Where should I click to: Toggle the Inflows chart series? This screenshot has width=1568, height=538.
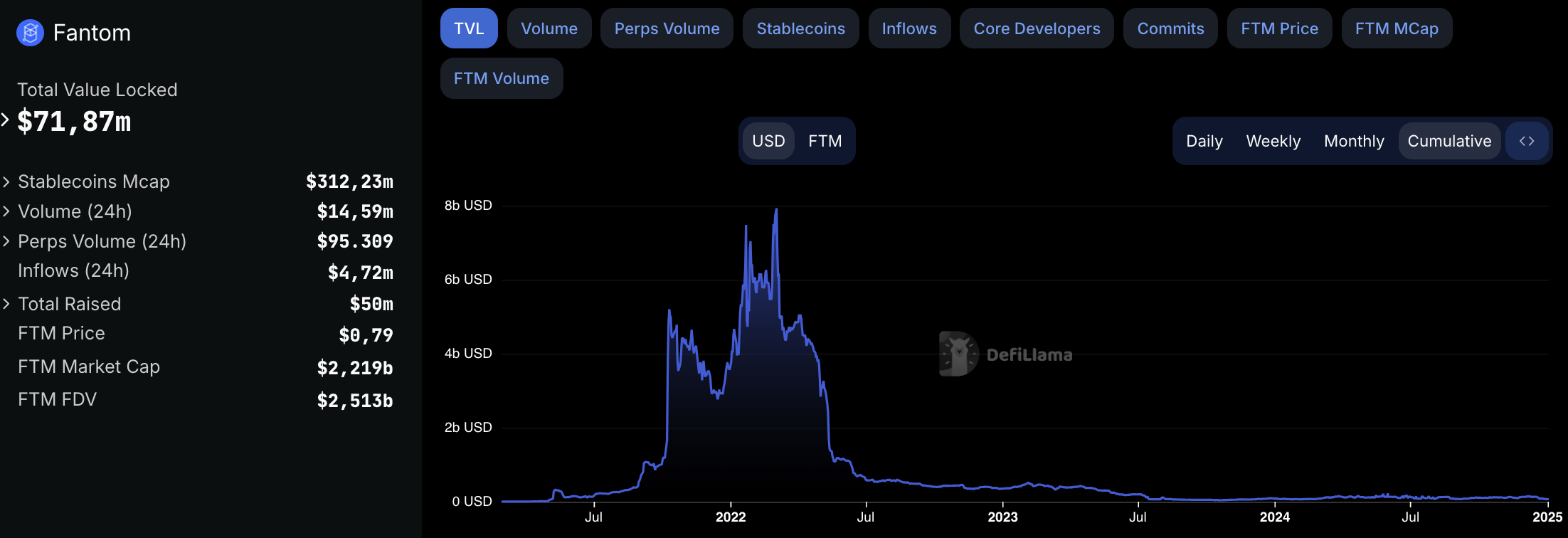click(909, 28)
